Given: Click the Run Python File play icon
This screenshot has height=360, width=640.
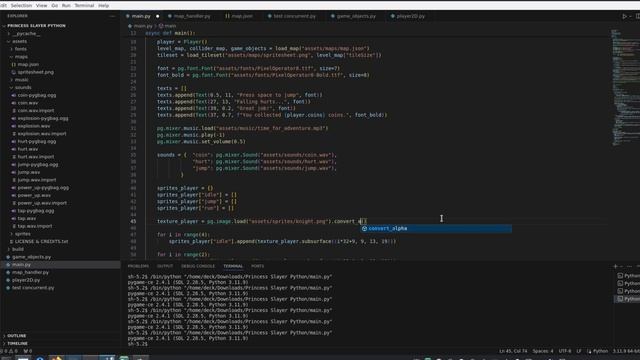Looking at the screenshot, I should click(x=624, y=16).
